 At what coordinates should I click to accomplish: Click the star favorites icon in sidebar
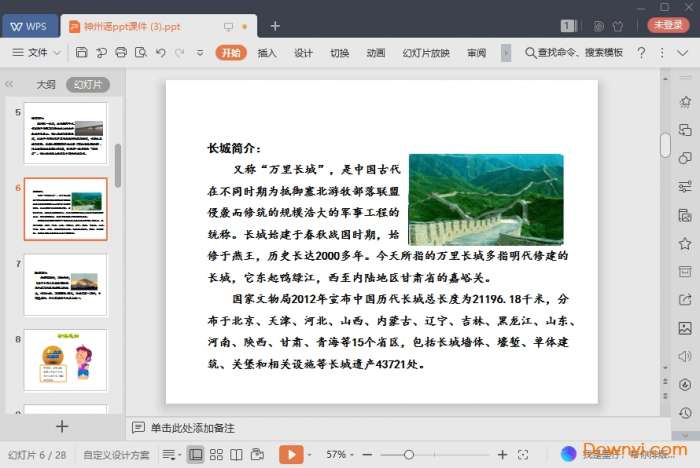pos(685,243)
